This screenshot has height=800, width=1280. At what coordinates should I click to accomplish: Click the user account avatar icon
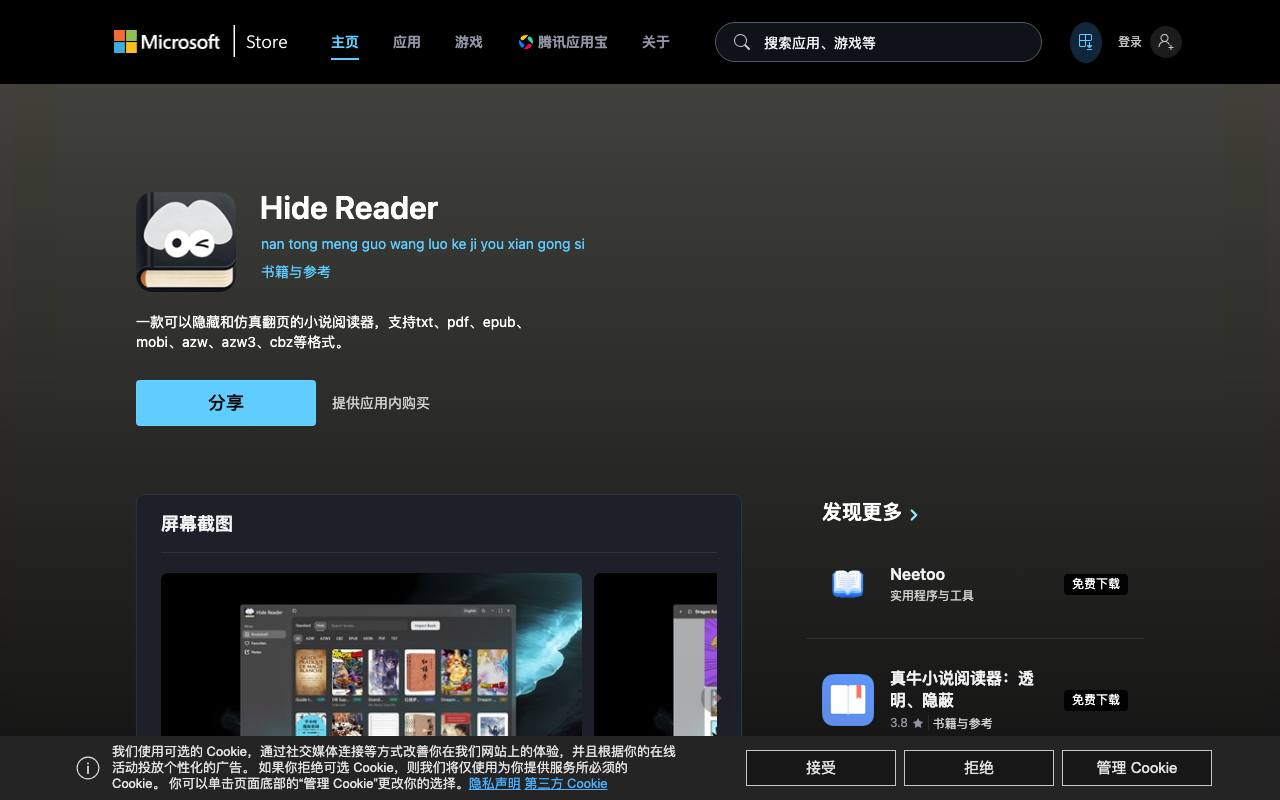pos(1165,42)
